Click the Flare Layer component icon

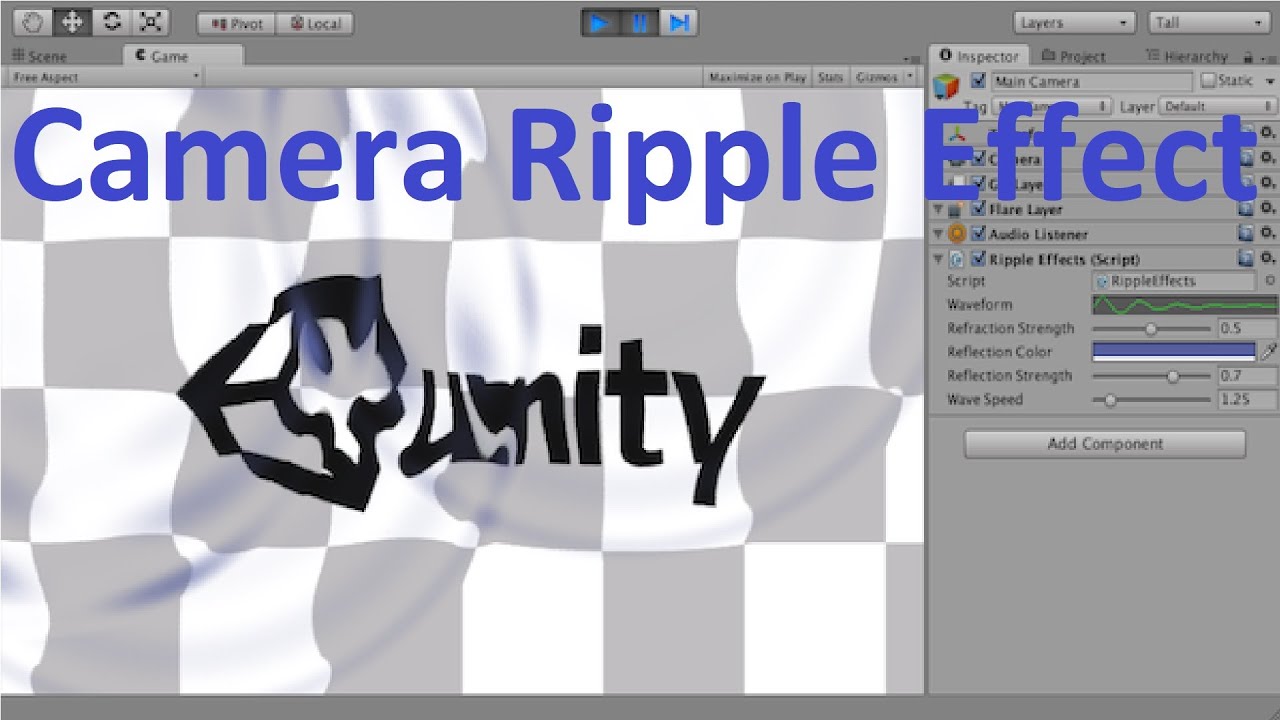(958, 209)
